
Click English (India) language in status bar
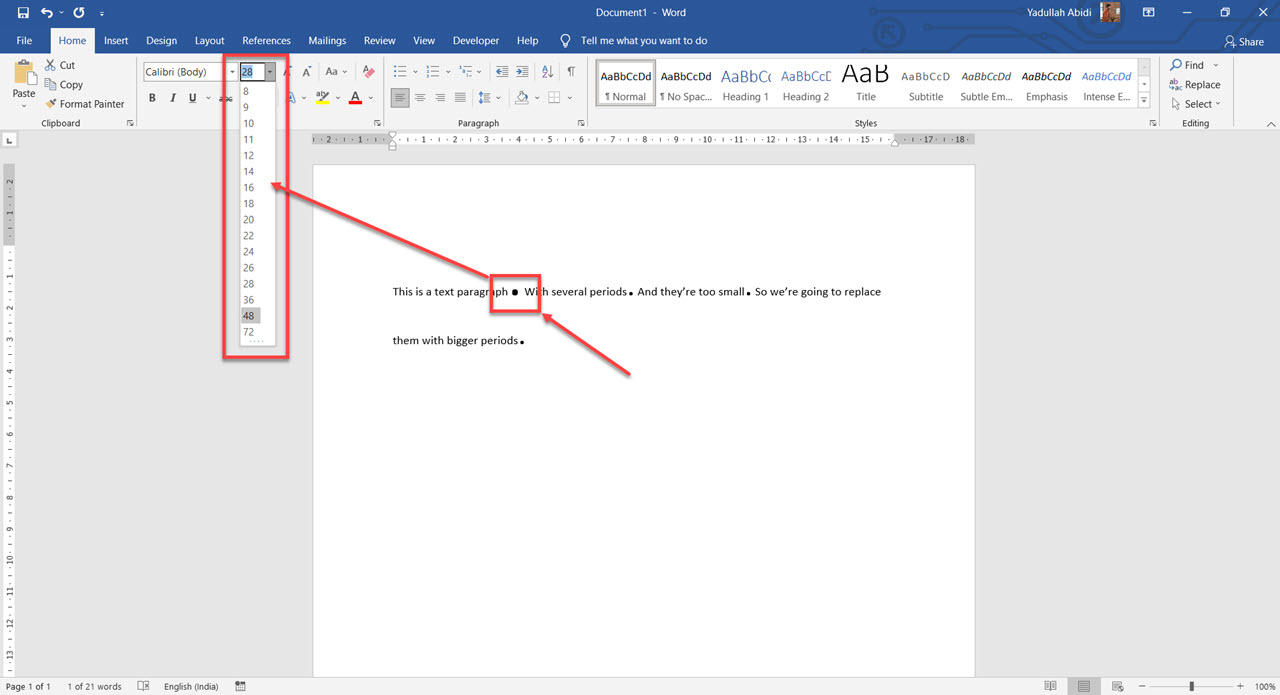pyautogui.click(x=190, y=686)
